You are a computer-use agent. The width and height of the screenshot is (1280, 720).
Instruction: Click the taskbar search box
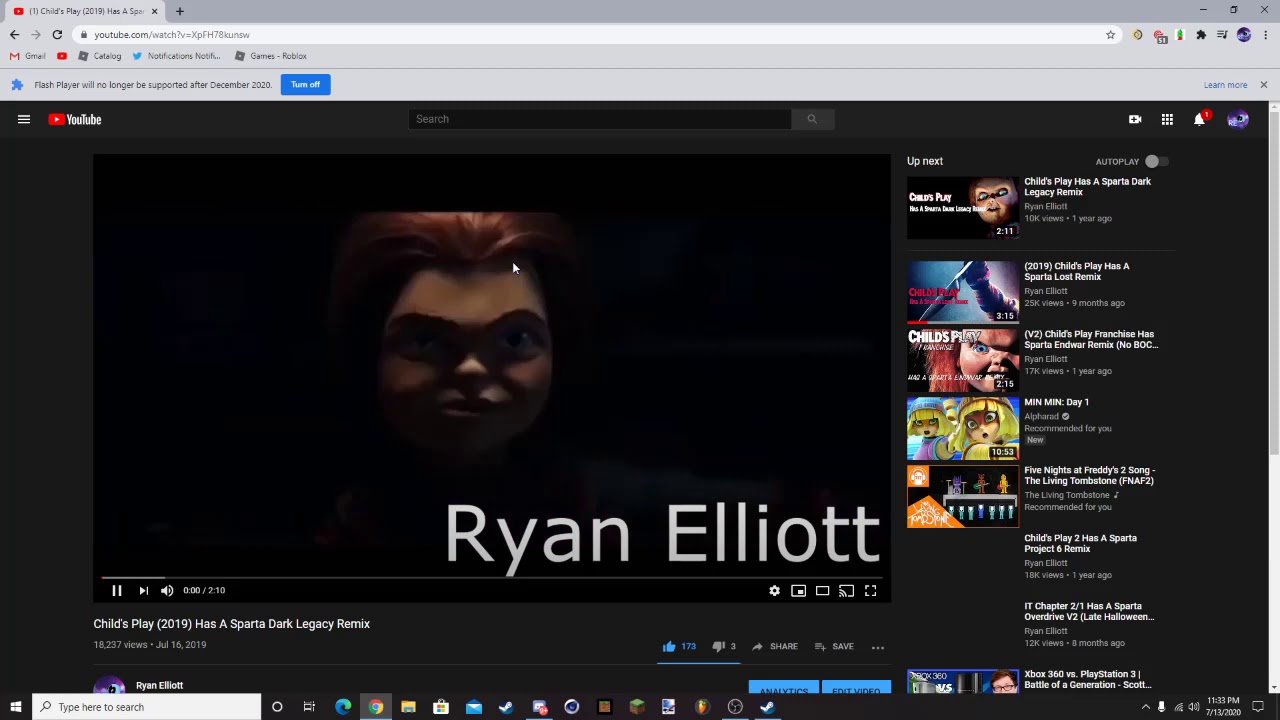tap(147, 707)
